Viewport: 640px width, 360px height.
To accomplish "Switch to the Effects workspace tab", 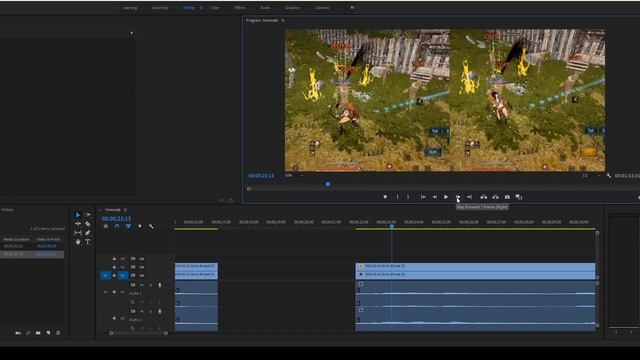I will coord(240,8).
